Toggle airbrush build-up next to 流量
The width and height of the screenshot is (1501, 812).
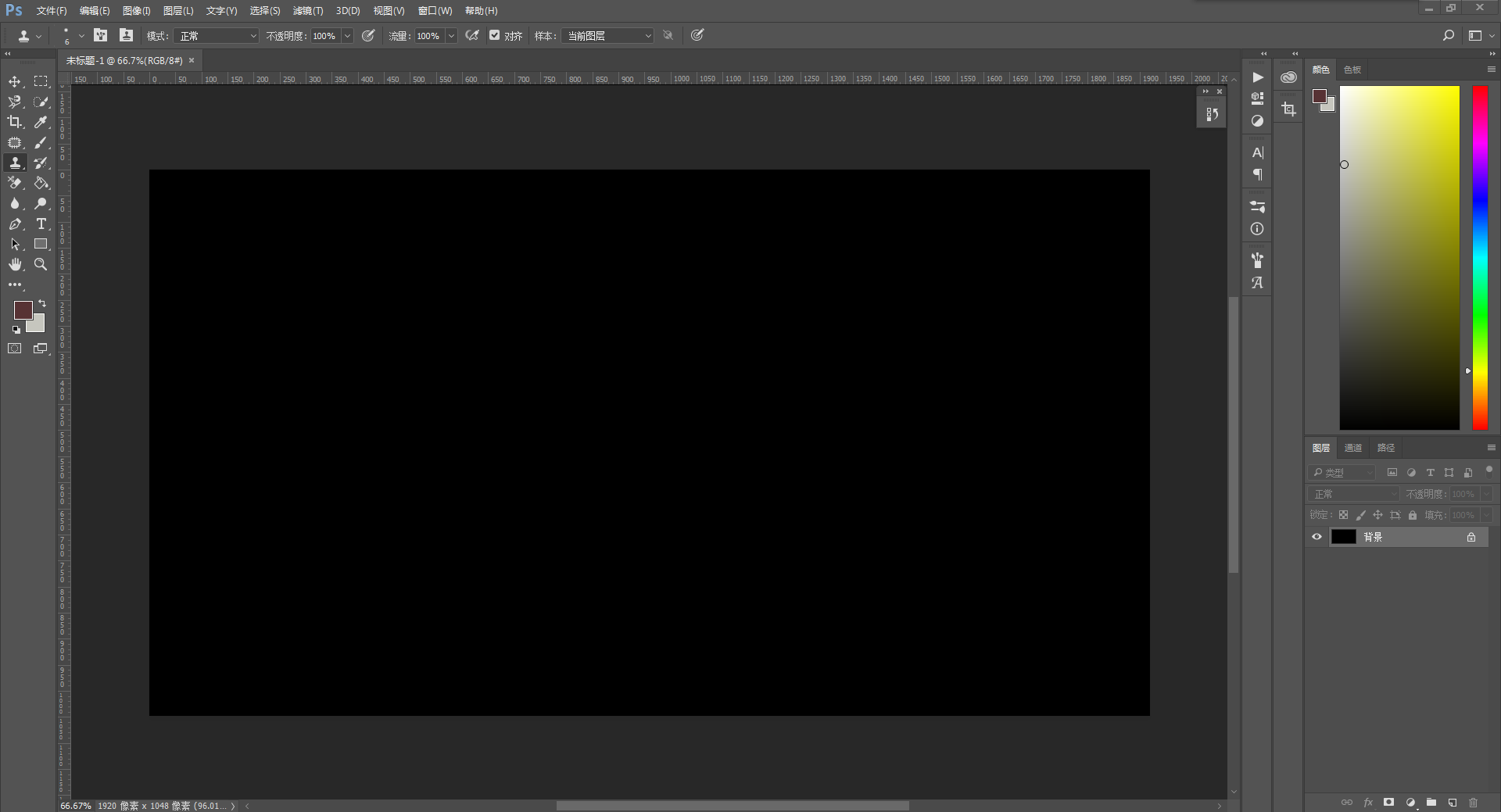472,35
